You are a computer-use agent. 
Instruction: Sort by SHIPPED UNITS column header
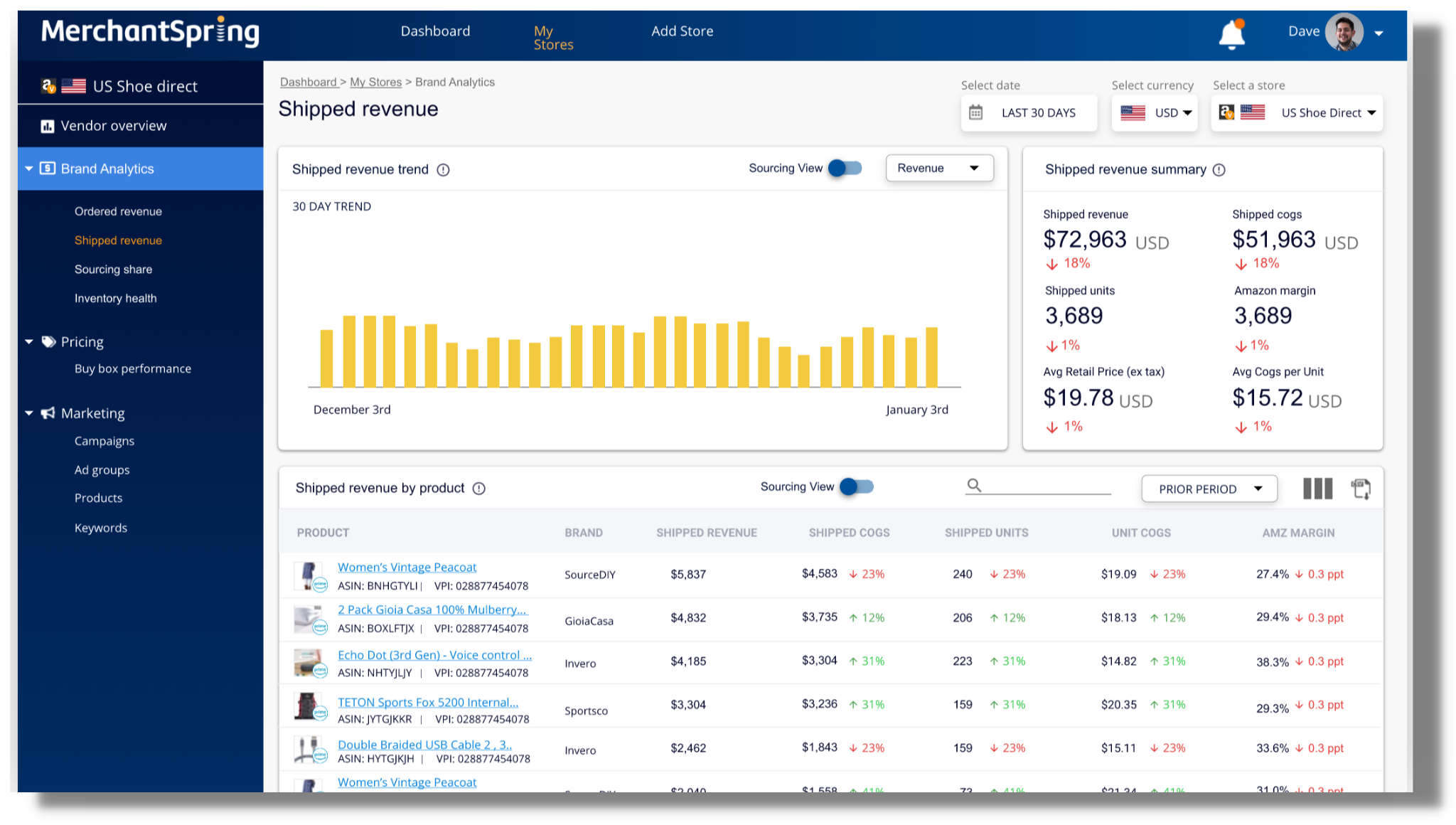click(986, 533)
